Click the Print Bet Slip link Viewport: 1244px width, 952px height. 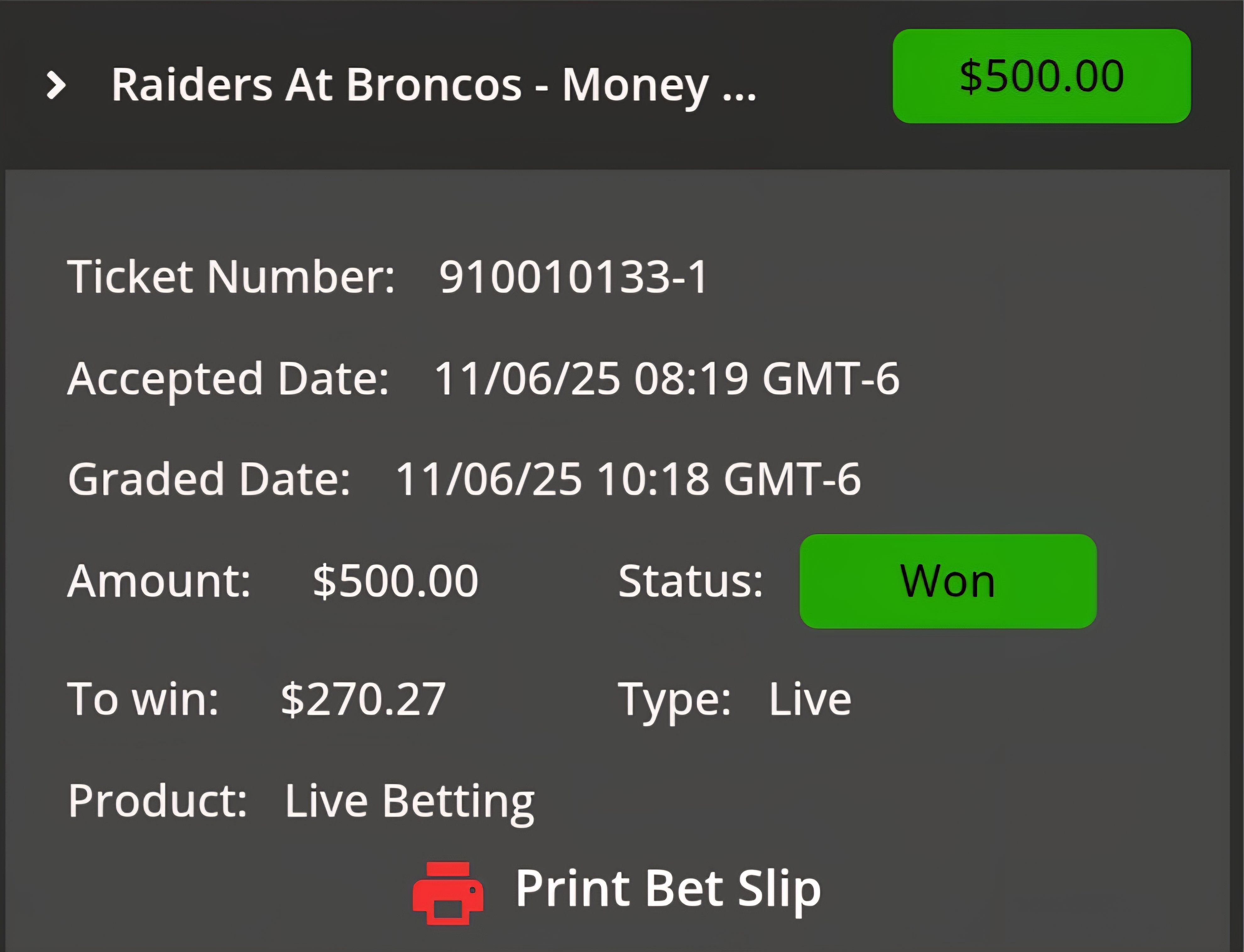click(x=667, y=889)
